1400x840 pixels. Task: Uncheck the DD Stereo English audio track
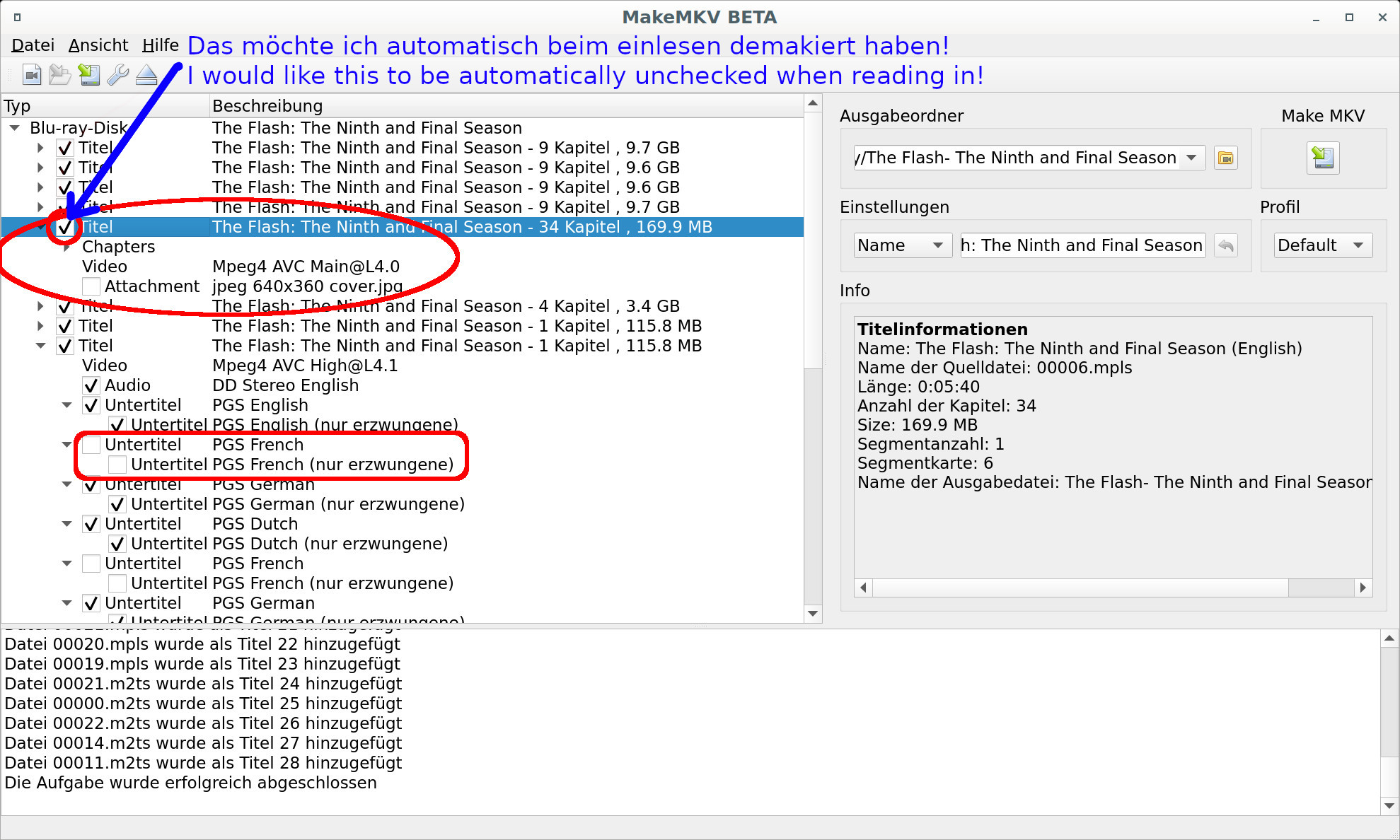click(91, 385)
